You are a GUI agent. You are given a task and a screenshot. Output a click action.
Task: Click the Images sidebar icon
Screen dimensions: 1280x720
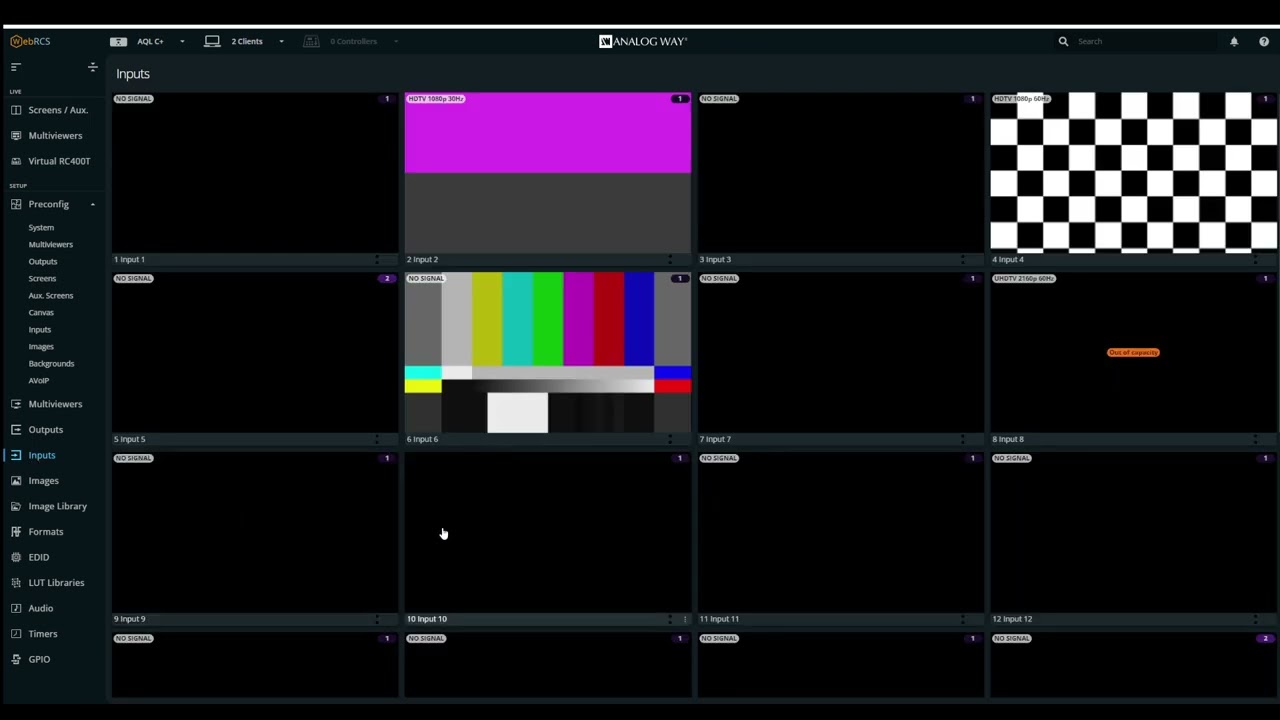(x=16, y=480)
